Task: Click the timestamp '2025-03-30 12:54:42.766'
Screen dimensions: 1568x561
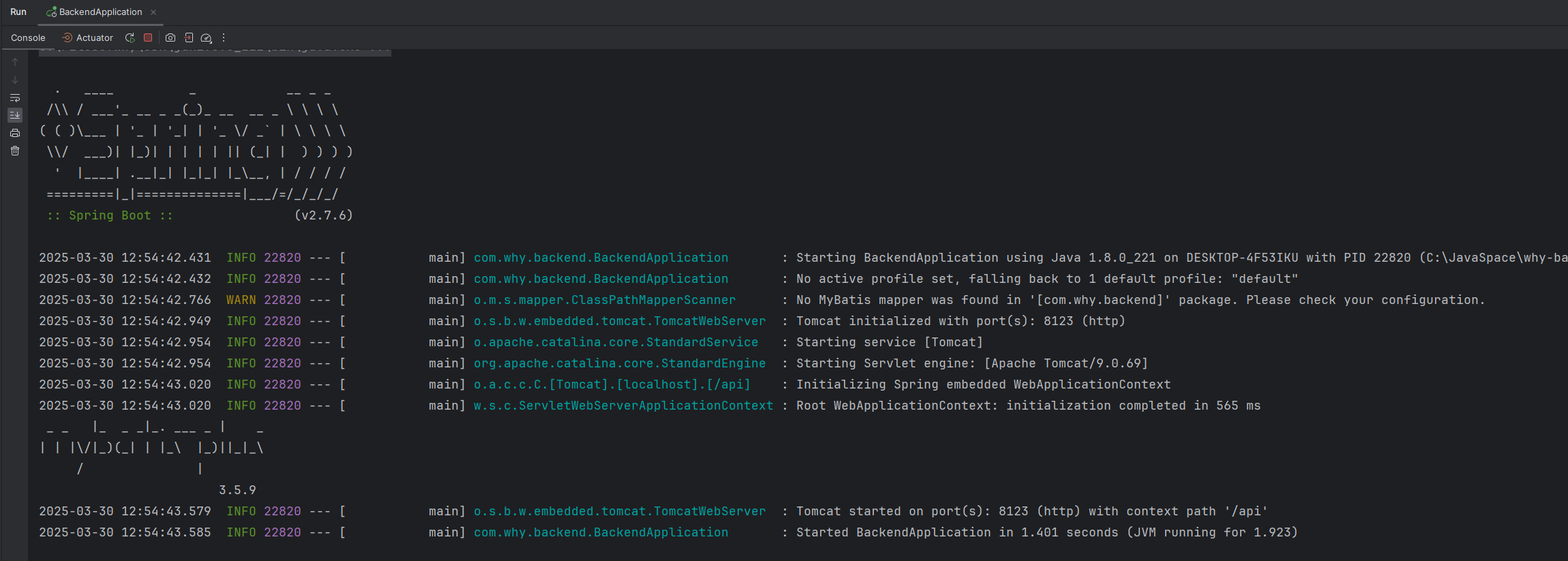Action: tap(125, 300)
